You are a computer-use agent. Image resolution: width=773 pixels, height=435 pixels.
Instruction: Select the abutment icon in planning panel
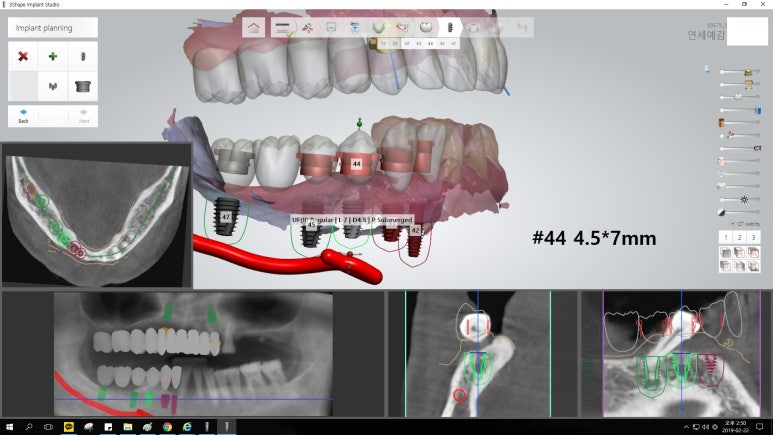click(x=84, y=87)
